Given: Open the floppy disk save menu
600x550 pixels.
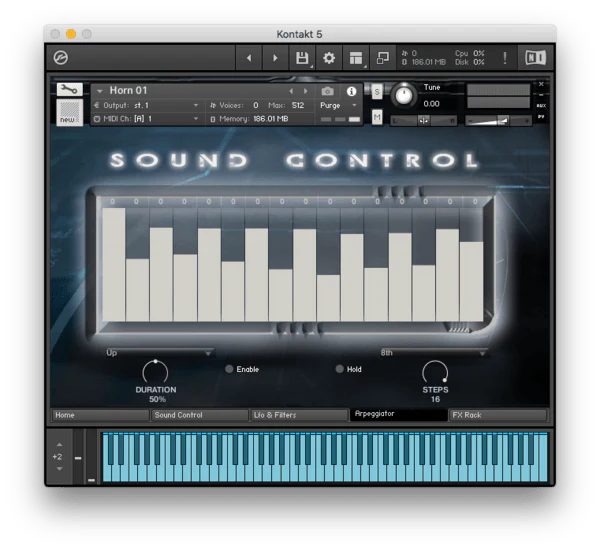Looking at the screenshot, I should point(302,58).
